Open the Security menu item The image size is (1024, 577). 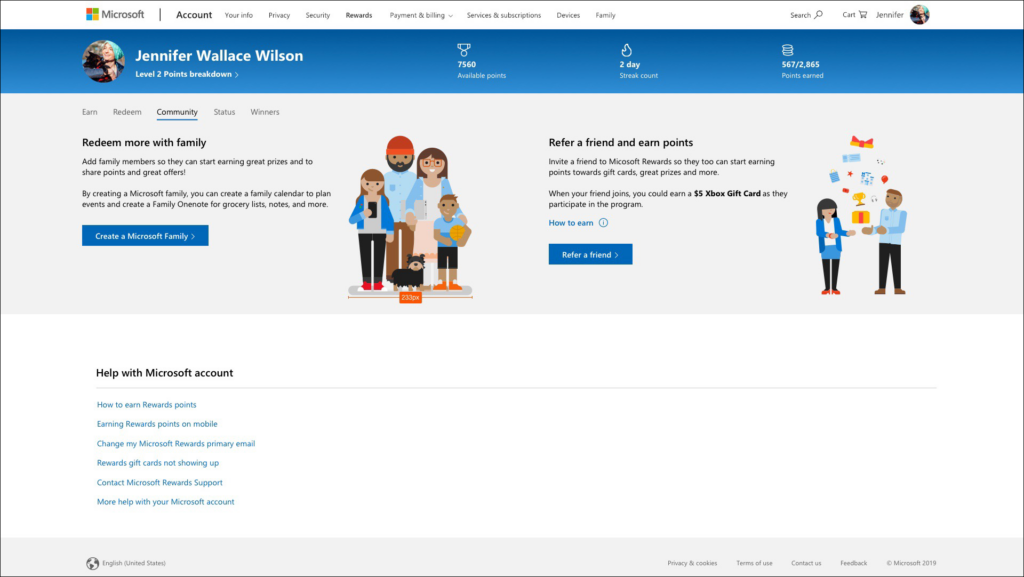317,15
